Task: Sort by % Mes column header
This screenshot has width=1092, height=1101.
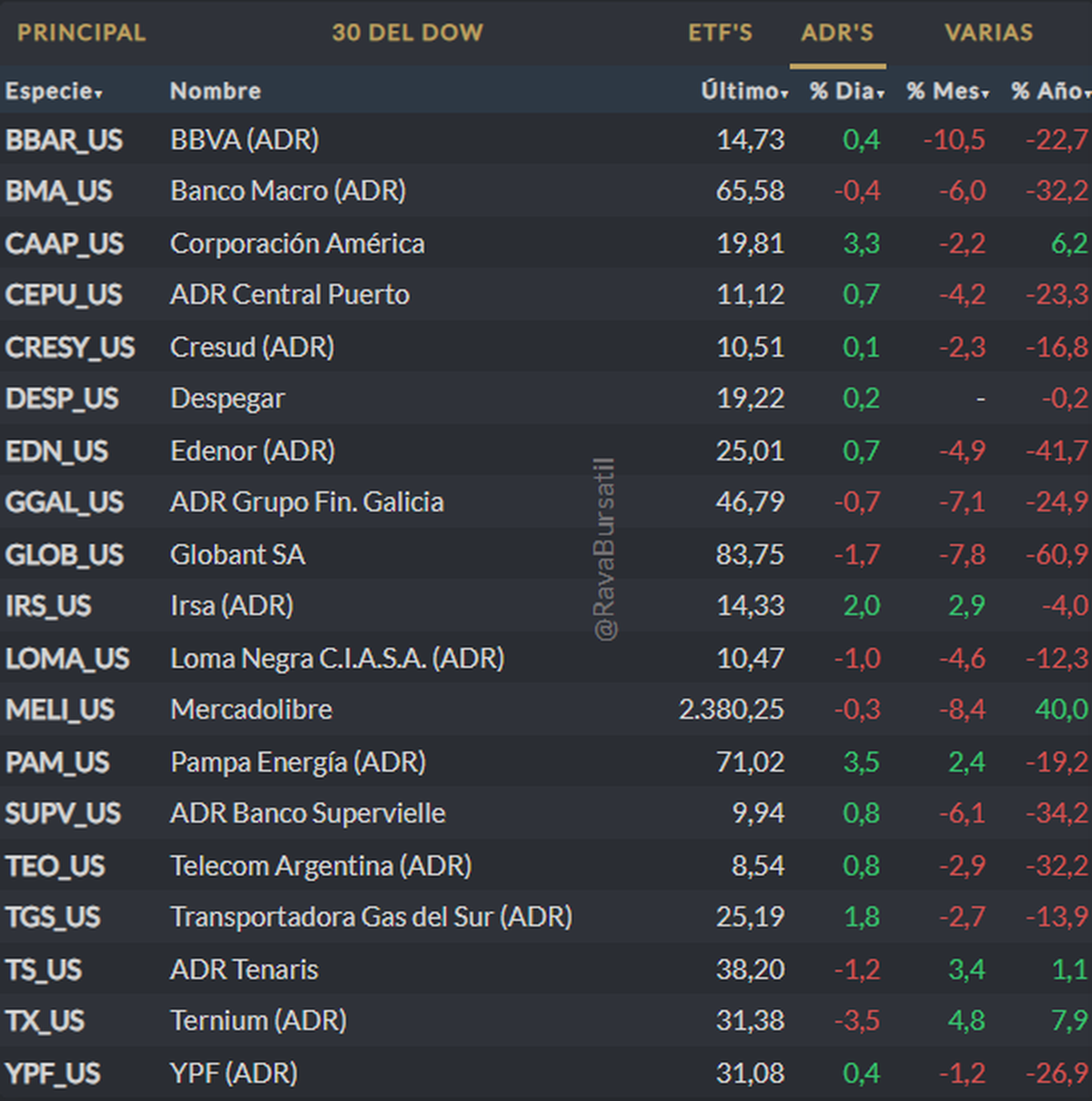Action: tap(947, 91)
